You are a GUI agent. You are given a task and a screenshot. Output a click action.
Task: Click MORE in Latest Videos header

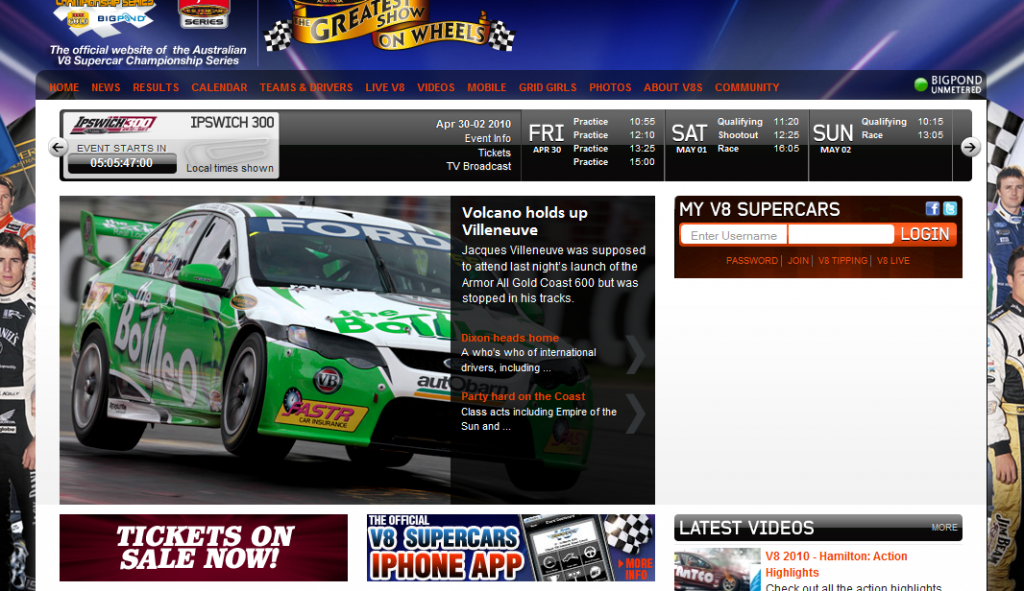coord(944,528)
